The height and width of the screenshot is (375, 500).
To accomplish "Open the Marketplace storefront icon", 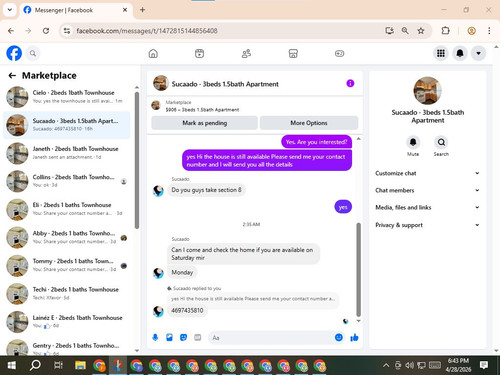I will (293, 53).
